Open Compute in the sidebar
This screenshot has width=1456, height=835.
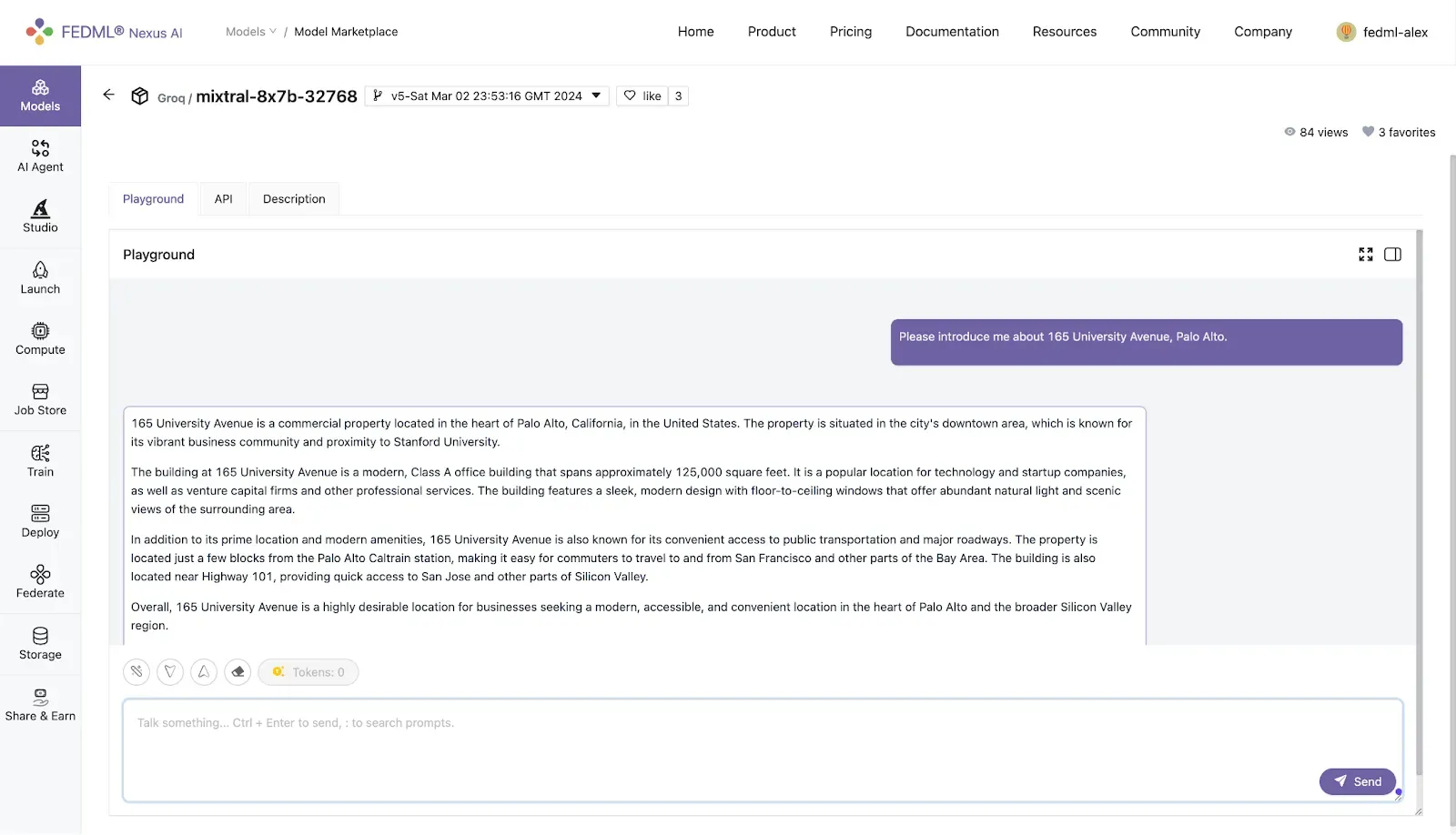click(x=40, y=339)
